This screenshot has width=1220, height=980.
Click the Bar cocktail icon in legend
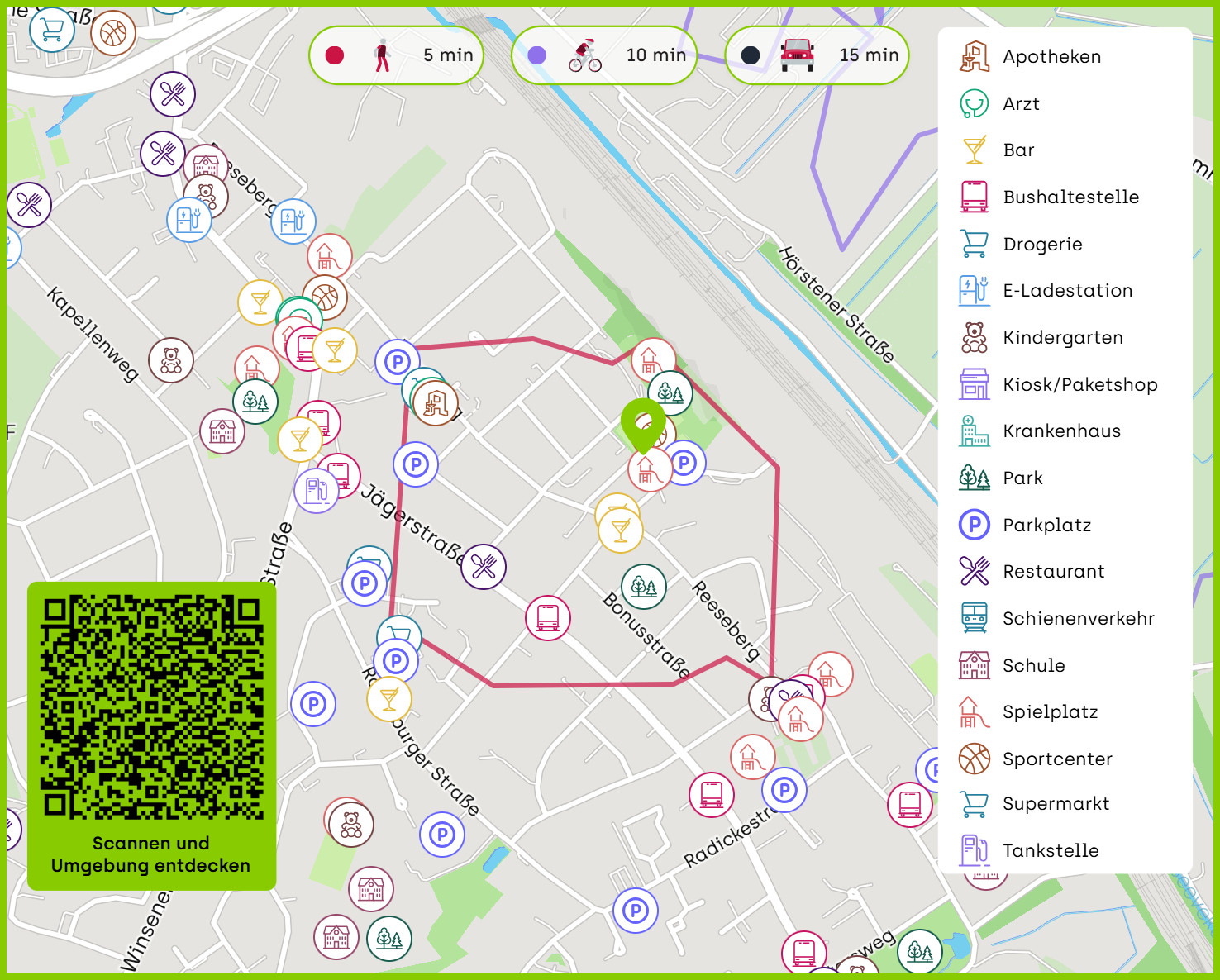click(x=975, y=150)
